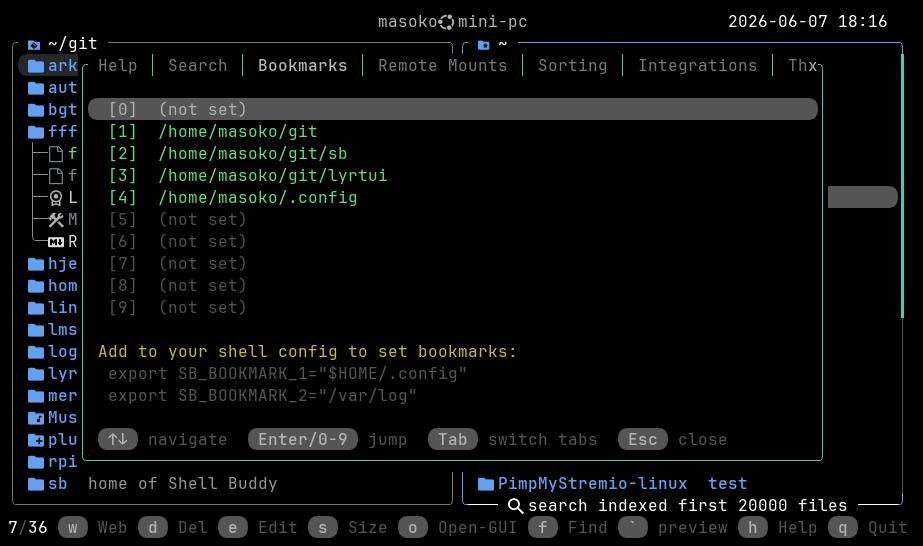Viewport: 923px width, 546px height.
Task: Click the q Quit shortcut key
Action: [x=843, y=528]
